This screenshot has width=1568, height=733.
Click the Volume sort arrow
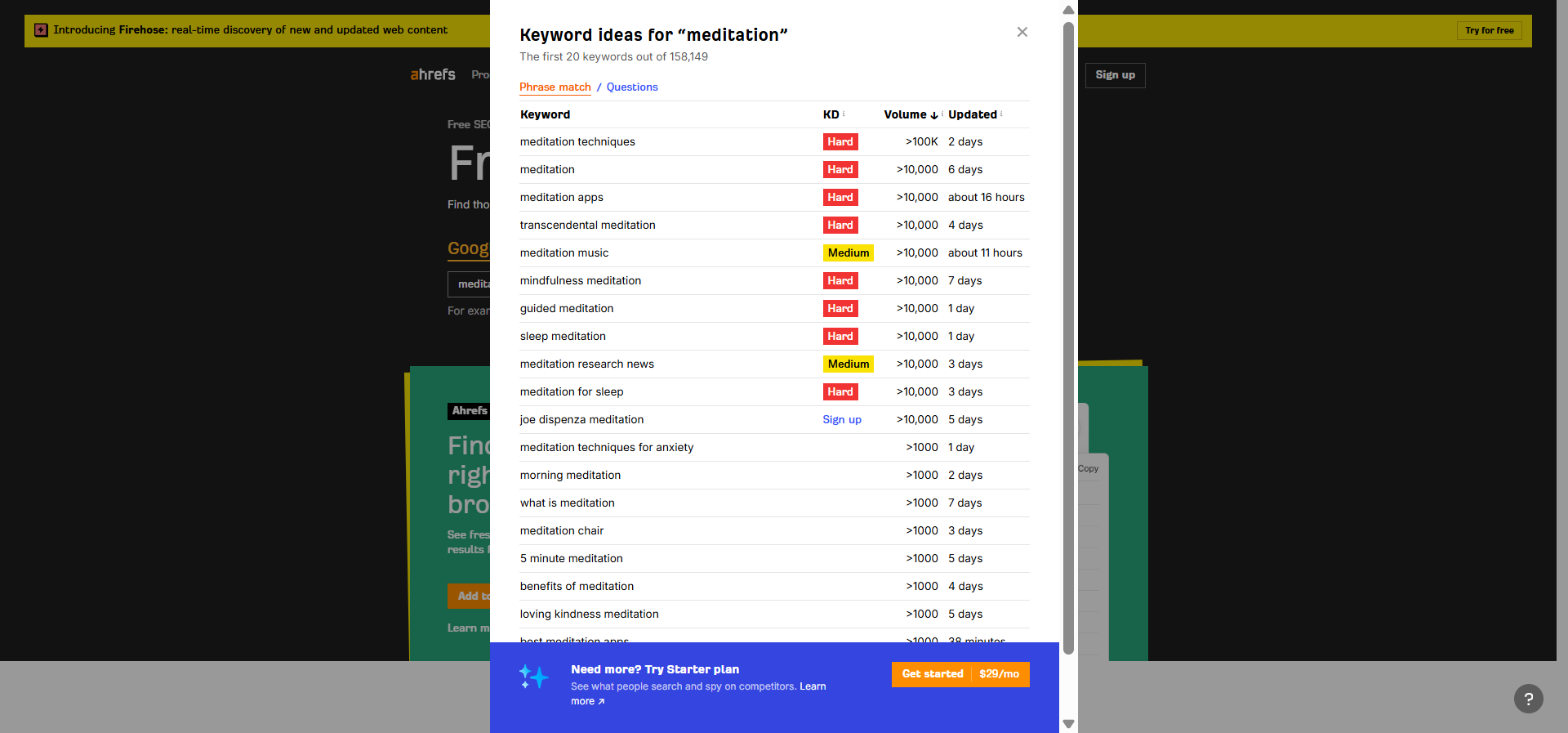(934, 115)
